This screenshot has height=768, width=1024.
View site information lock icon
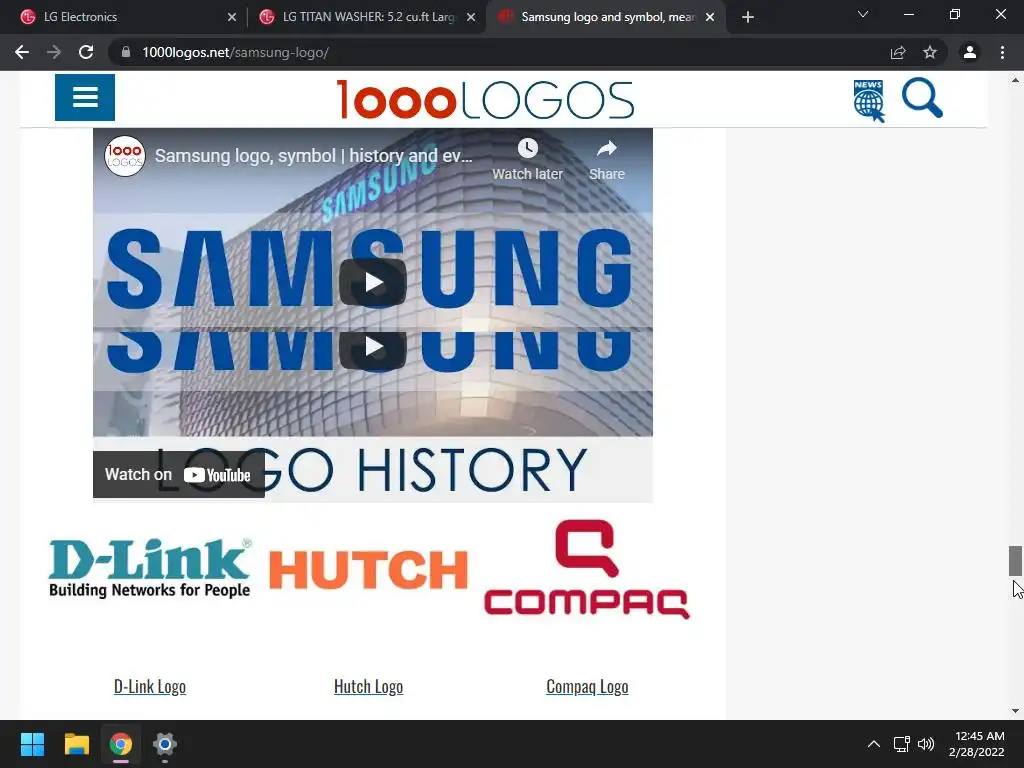coord(126,52)
